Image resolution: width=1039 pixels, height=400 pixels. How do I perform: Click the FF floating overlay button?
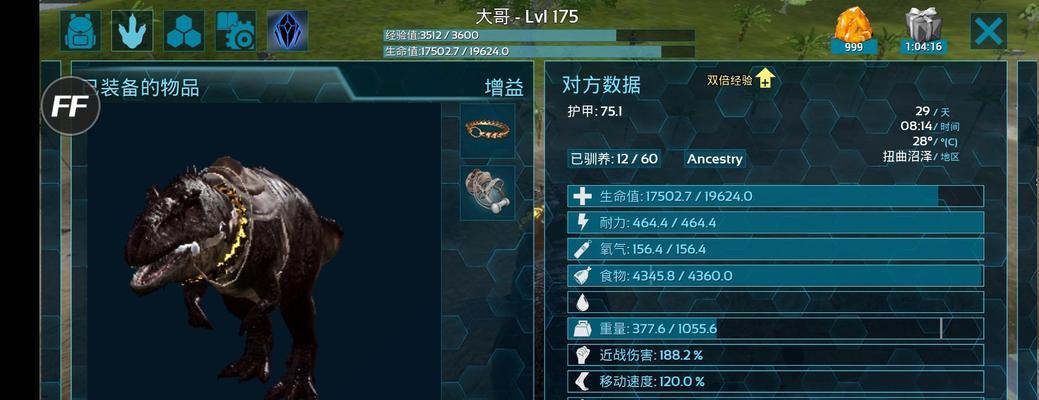70,106
